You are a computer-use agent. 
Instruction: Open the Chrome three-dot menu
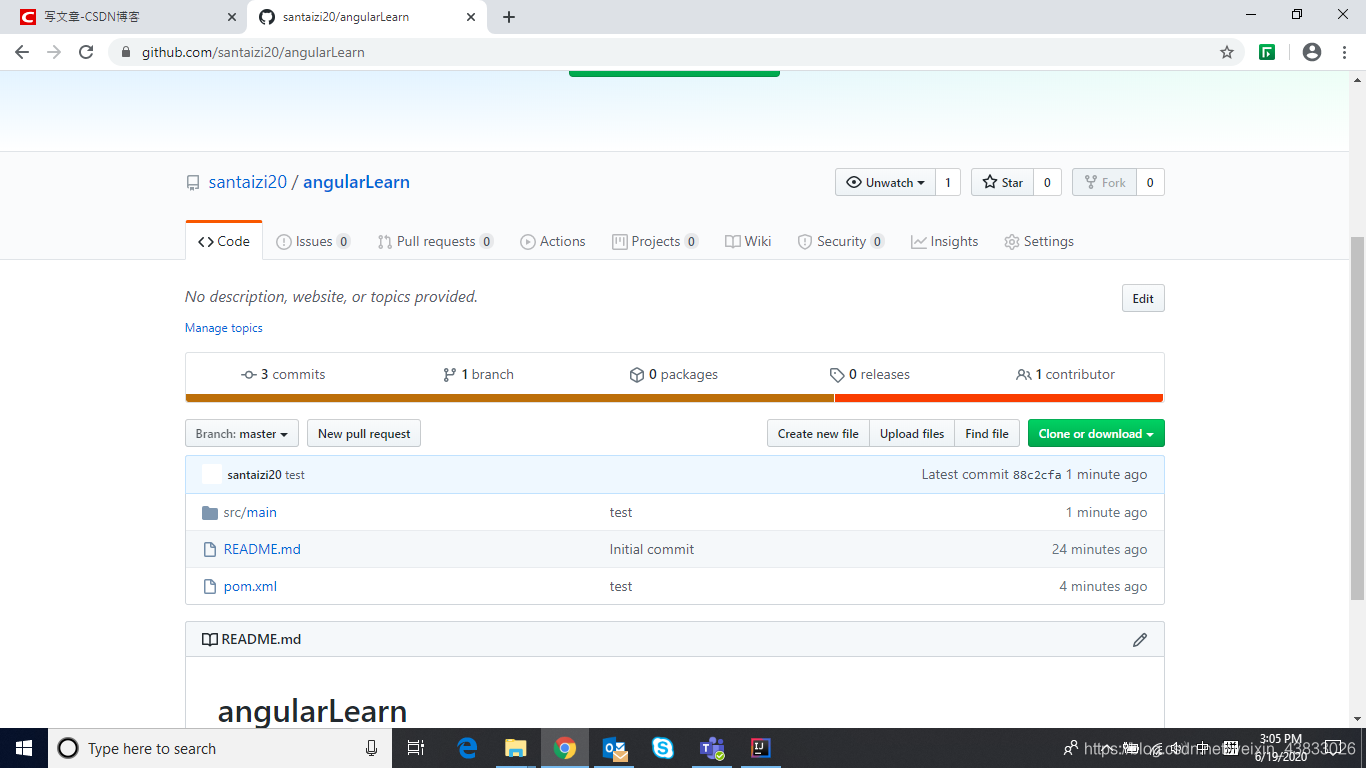pyautogui.click(x=1345, y=52)
